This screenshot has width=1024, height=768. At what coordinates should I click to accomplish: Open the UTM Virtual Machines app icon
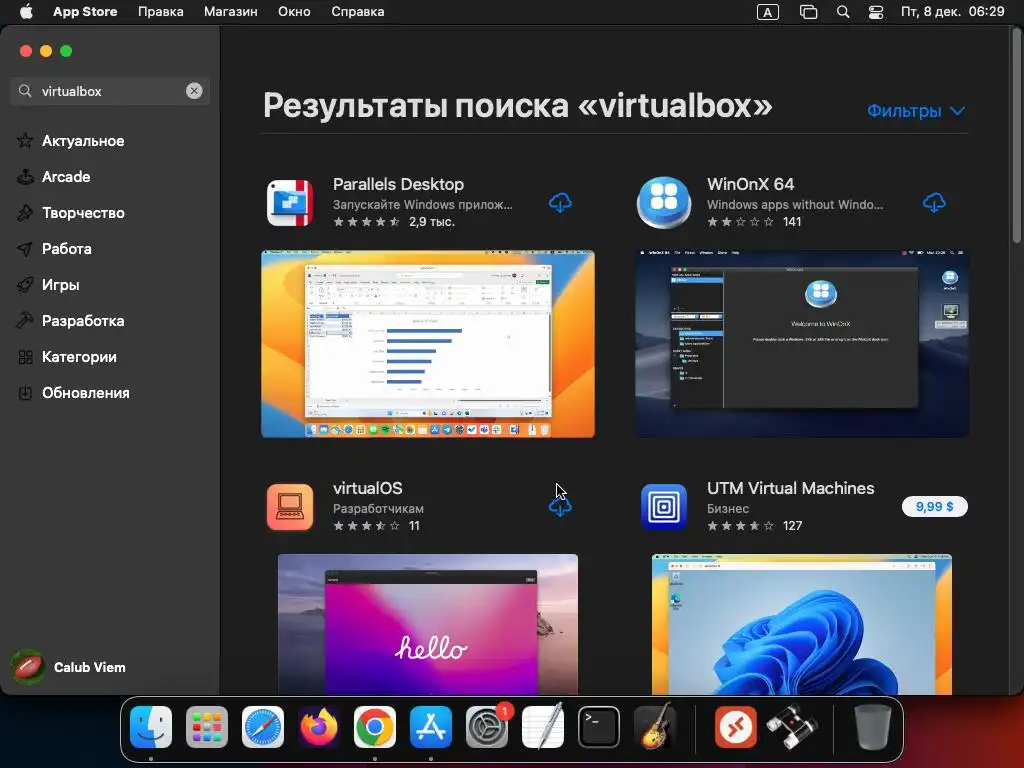point(664,507)
